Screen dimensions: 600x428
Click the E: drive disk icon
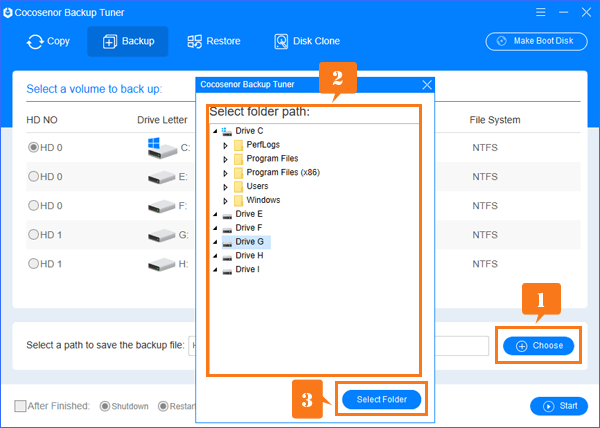pyautogui.click(x=162, y=177)
